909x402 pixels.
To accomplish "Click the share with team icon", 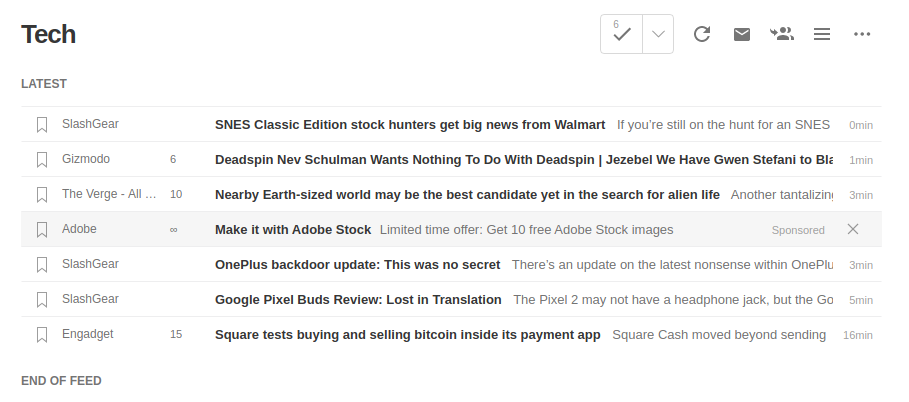I will [782, 34].
